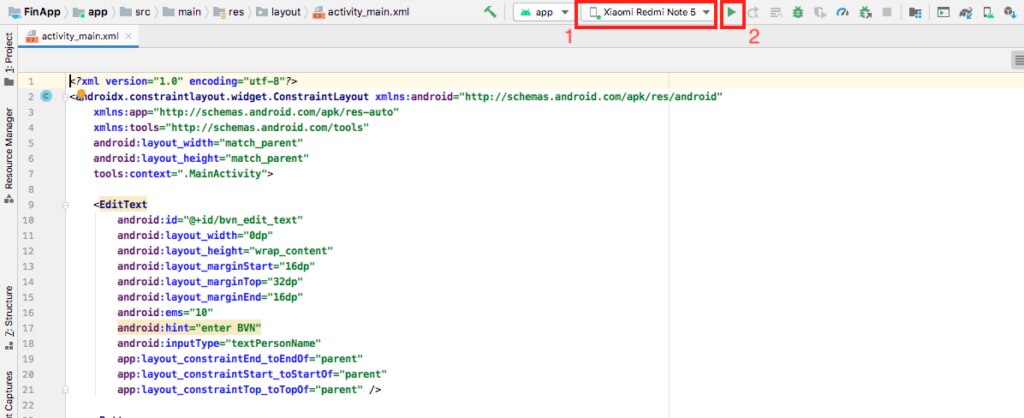Click android:layout_marginEnd="16dp" line
1024x418 pixels.
(x=210, y=297)
